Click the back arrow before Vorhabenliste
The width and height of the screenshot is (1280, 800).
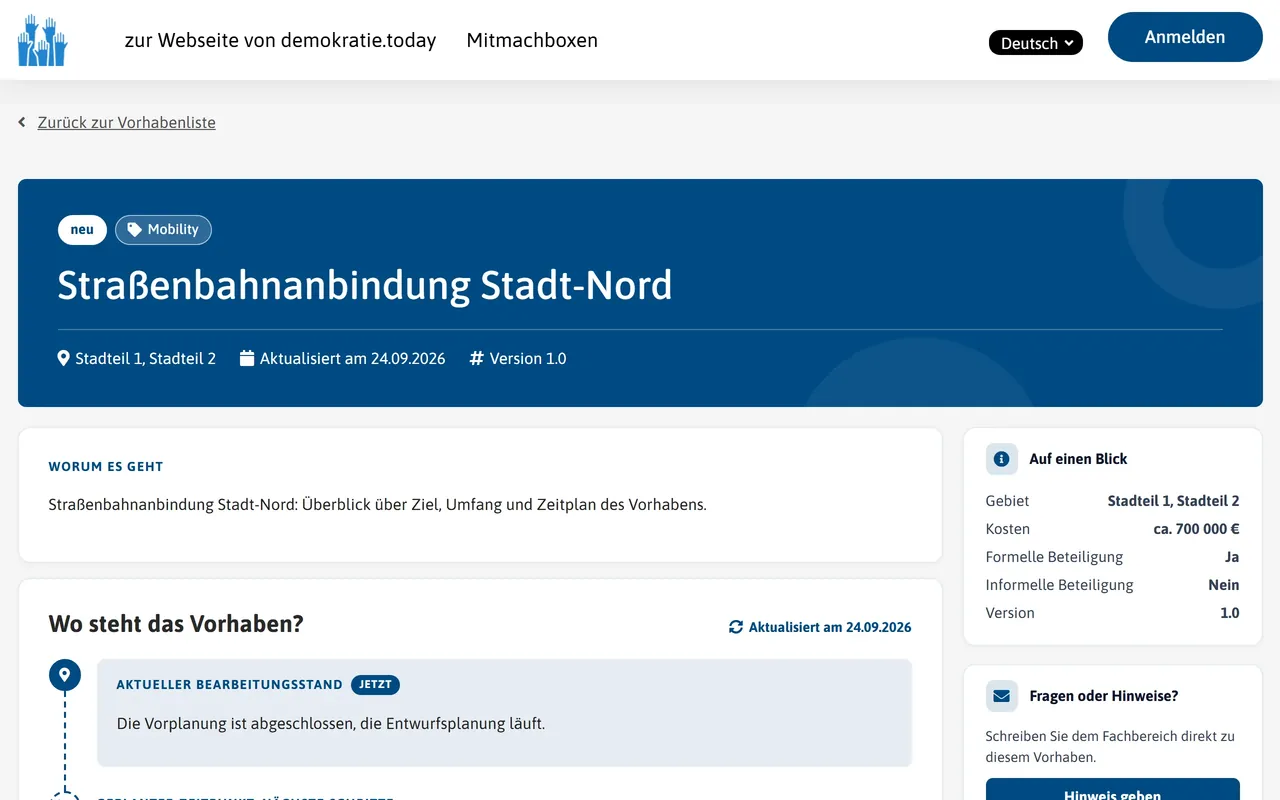pyautogui.click(x=22, y=122)
